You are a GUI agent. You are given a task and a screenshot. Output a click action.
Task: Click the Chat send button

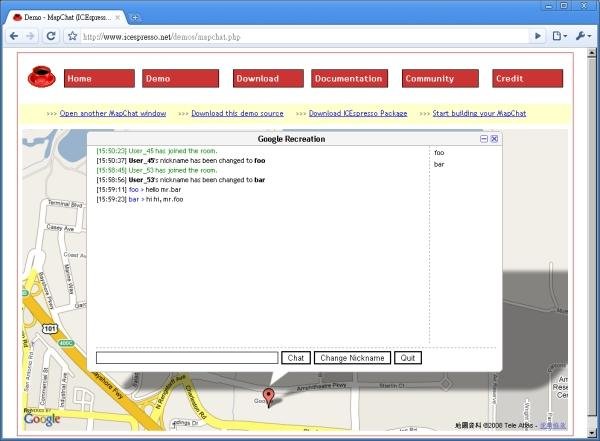tap(295, 358)
